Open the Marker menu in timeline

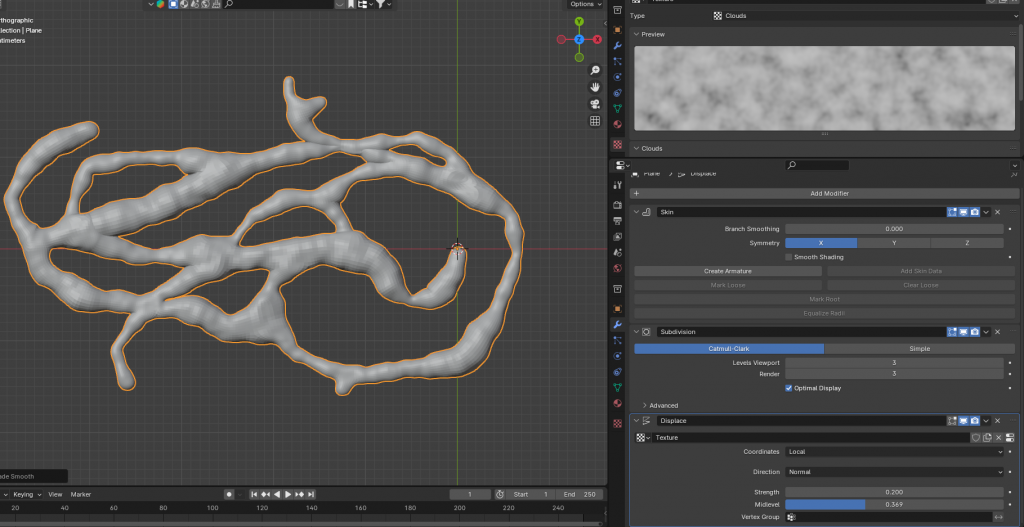click(x=80, y=494)
